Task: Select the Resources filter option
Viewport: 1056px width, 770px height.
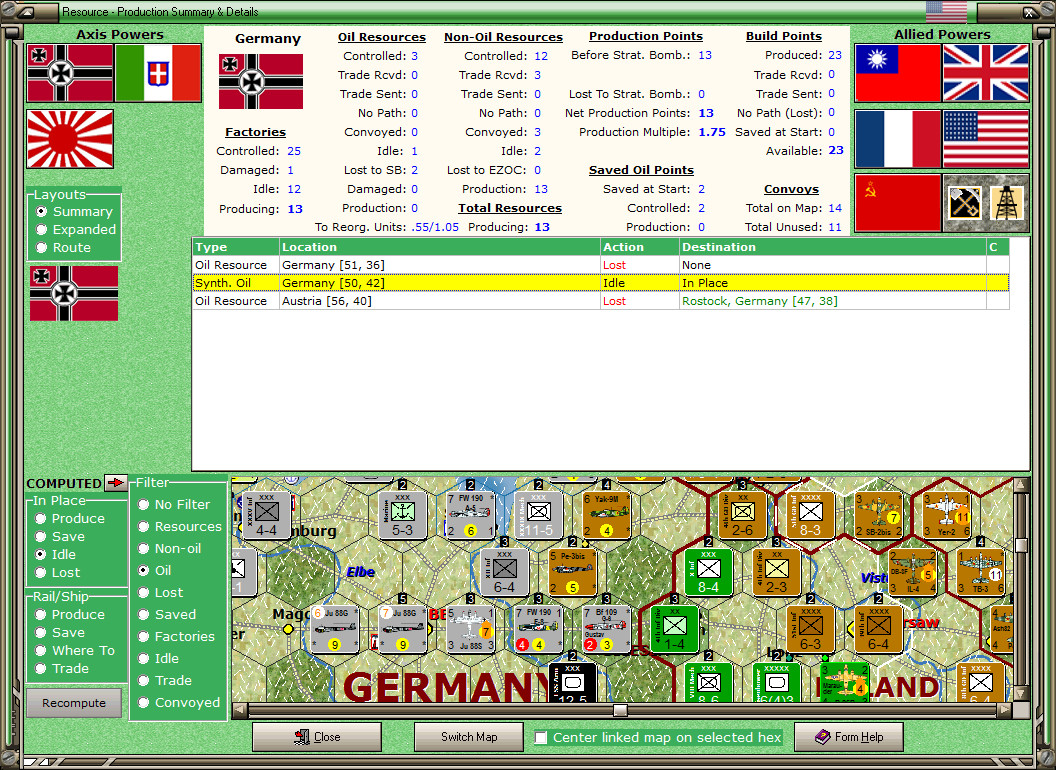Action: (141, 526)
